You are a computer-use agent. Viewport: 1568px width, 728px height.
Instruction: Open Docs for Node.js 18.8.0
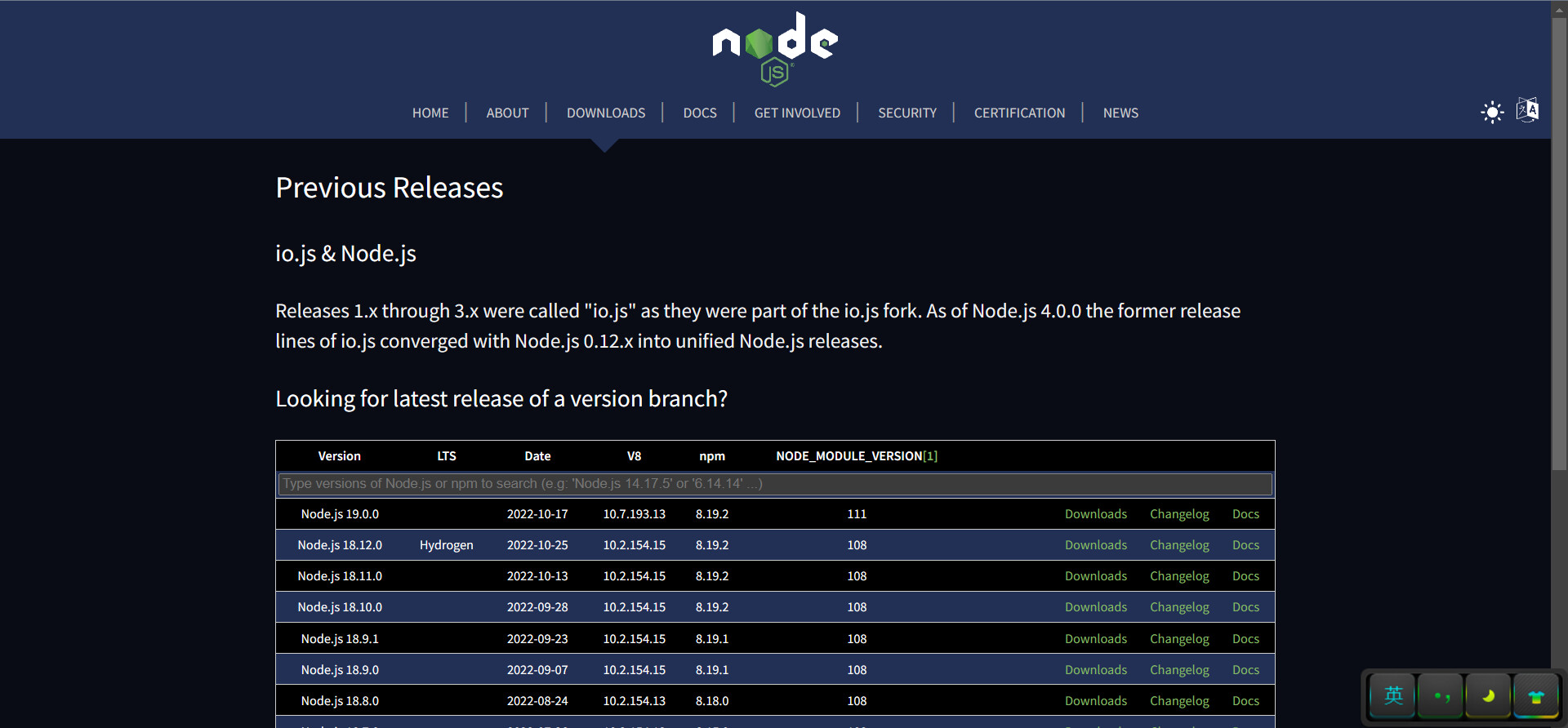coord(1245,701)
